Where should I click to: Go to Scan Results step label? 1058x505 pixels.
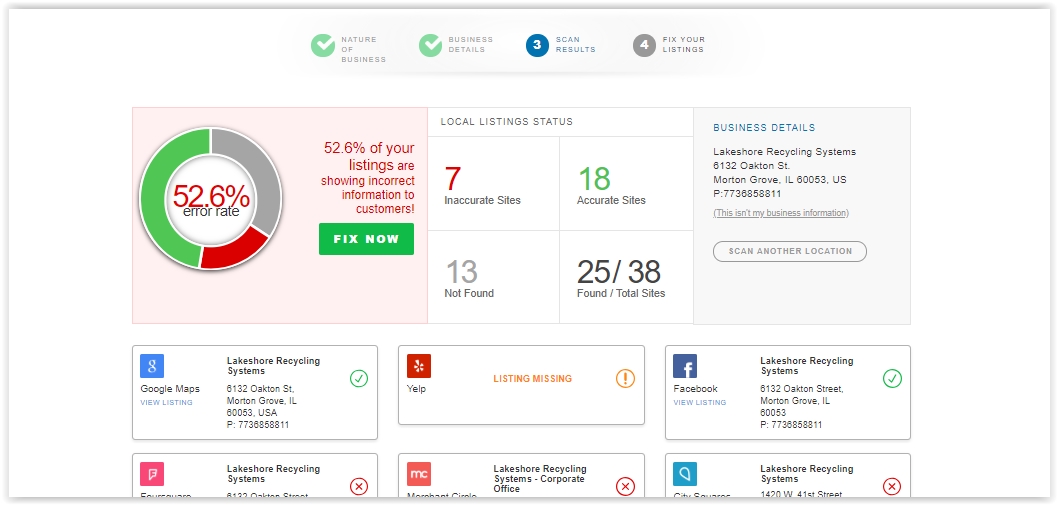576,45
